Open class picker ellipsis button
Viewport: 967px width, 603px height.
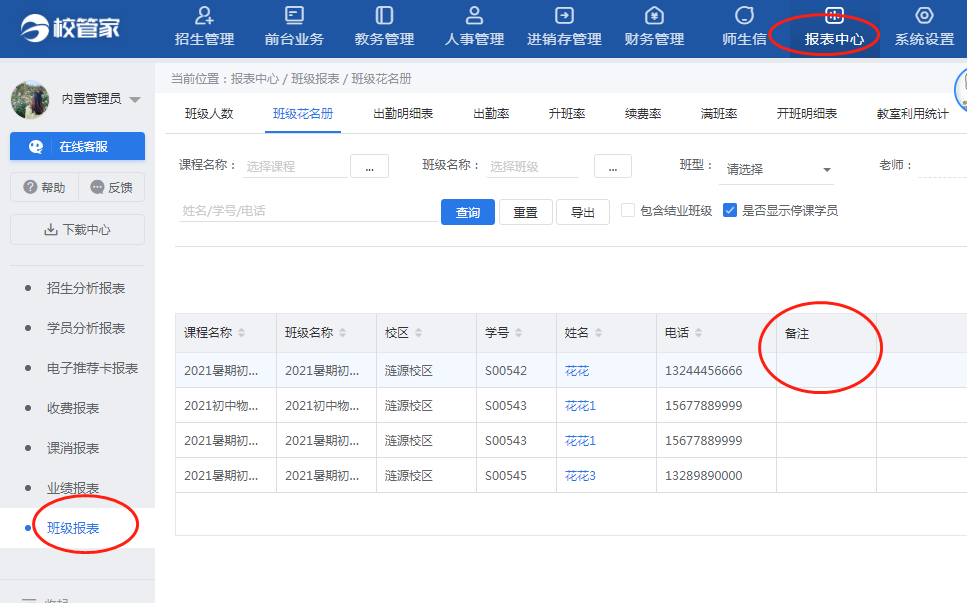coord(612,166)
